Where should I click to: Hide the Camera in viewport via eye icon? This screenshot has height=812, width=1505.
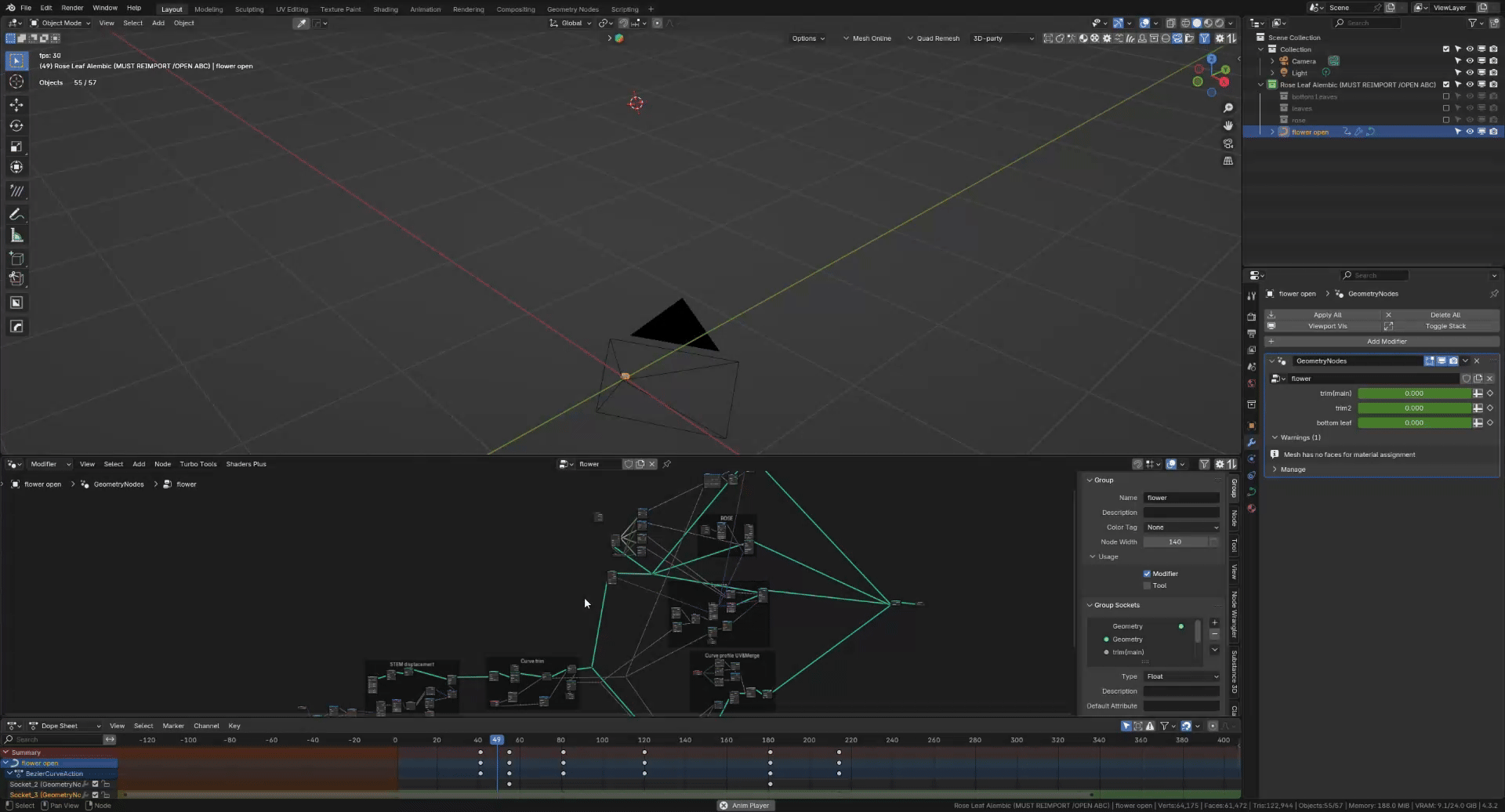pos(1470,61)
